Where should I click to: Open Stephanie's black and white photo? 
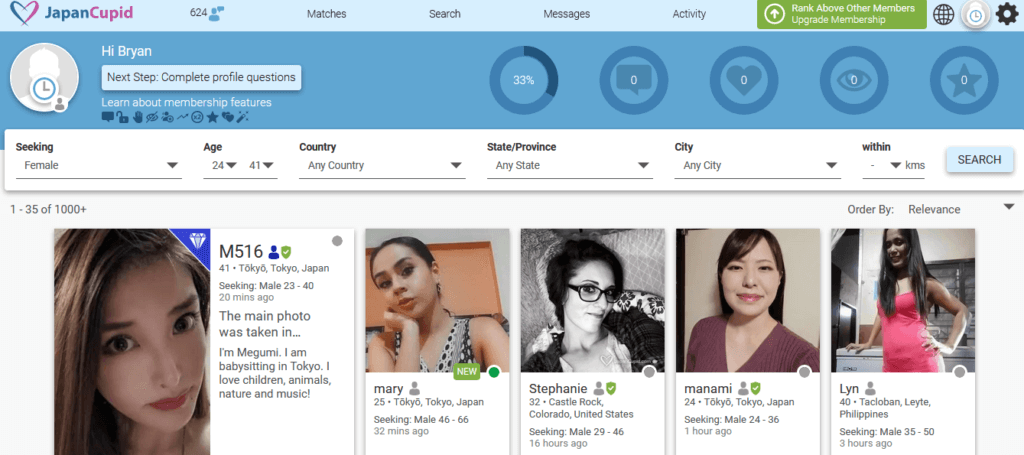tap(592, 300)
